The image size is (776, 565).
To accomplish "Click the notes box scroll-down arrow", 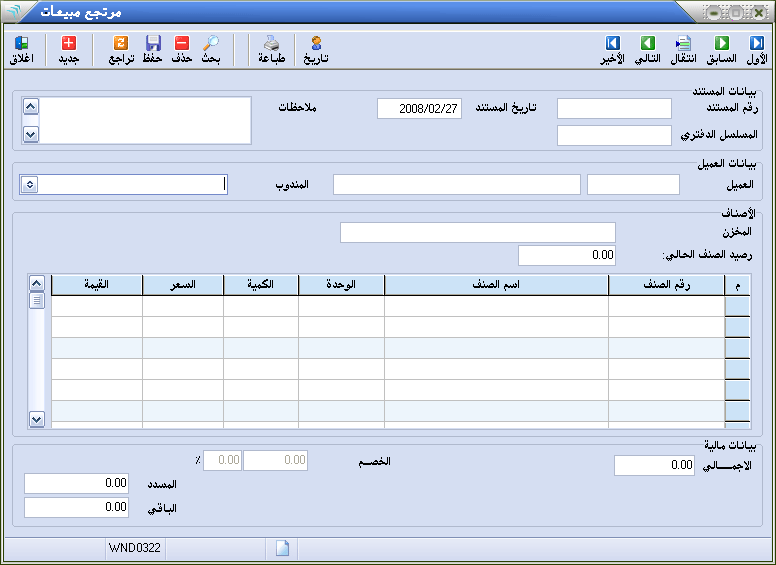I will pyautogui.click(x=30, y=133).
